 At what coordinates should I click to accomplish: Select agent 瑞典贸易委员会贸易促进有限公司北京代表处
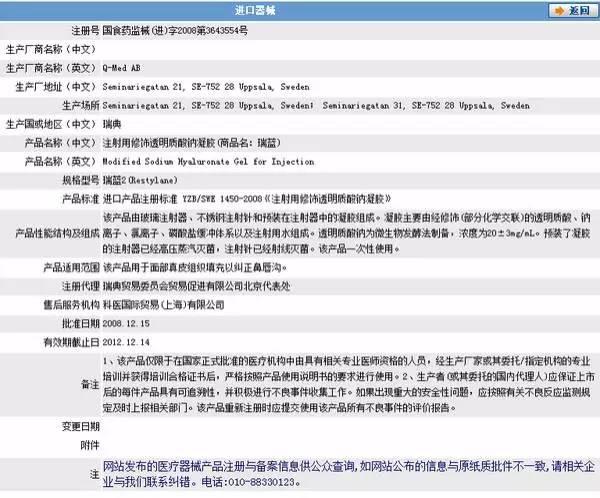pyautogui.click(x=197, y=286)
